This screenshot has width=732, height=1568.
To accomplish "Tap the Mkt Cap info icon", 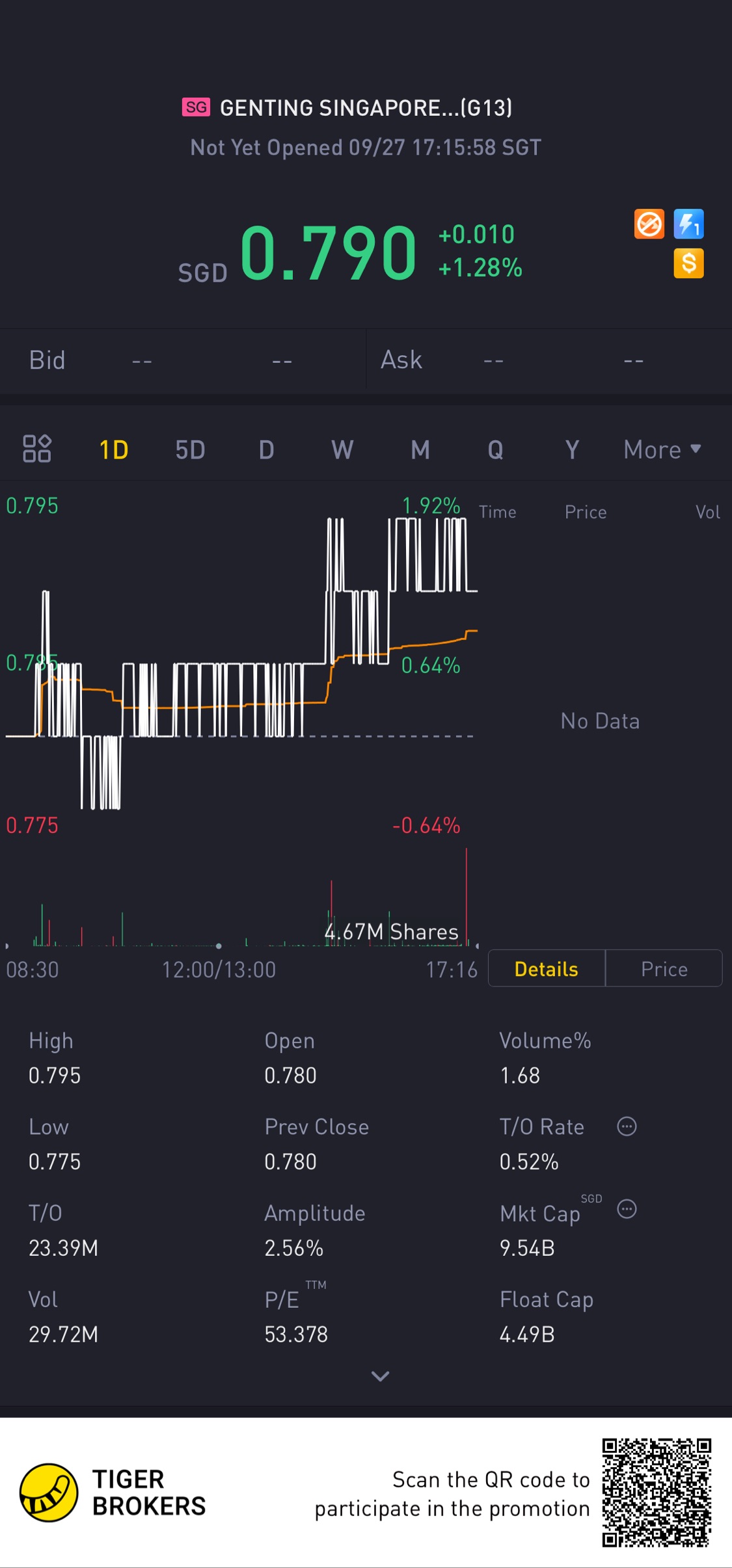I will 627,1209.
